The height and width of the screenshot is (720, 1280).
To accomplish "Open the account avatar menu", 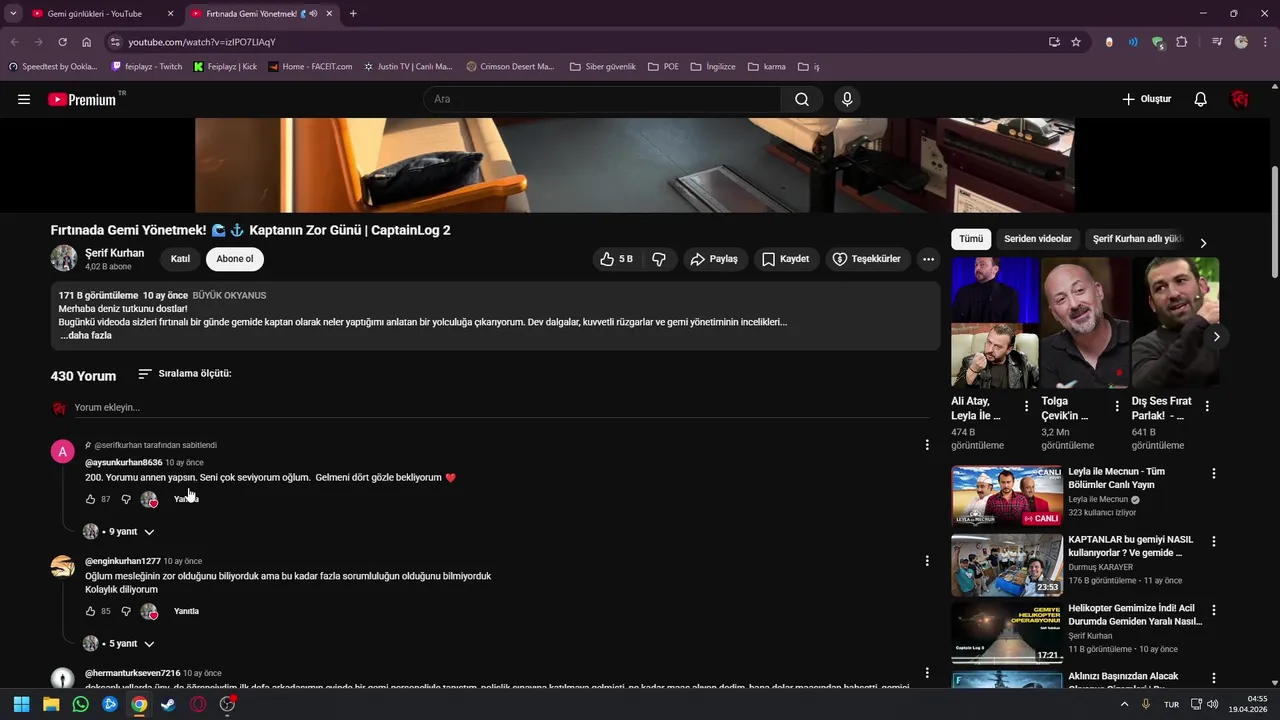I will pyautogui.click(x=1240, y=99).
